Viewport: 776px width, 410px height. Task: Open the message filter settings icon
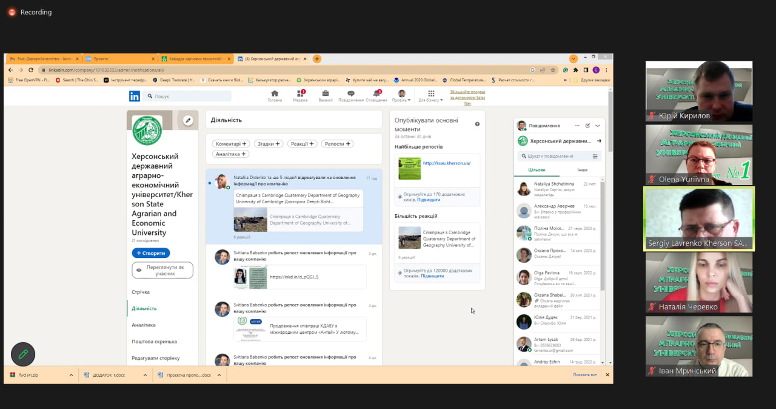tap(595, 156)
